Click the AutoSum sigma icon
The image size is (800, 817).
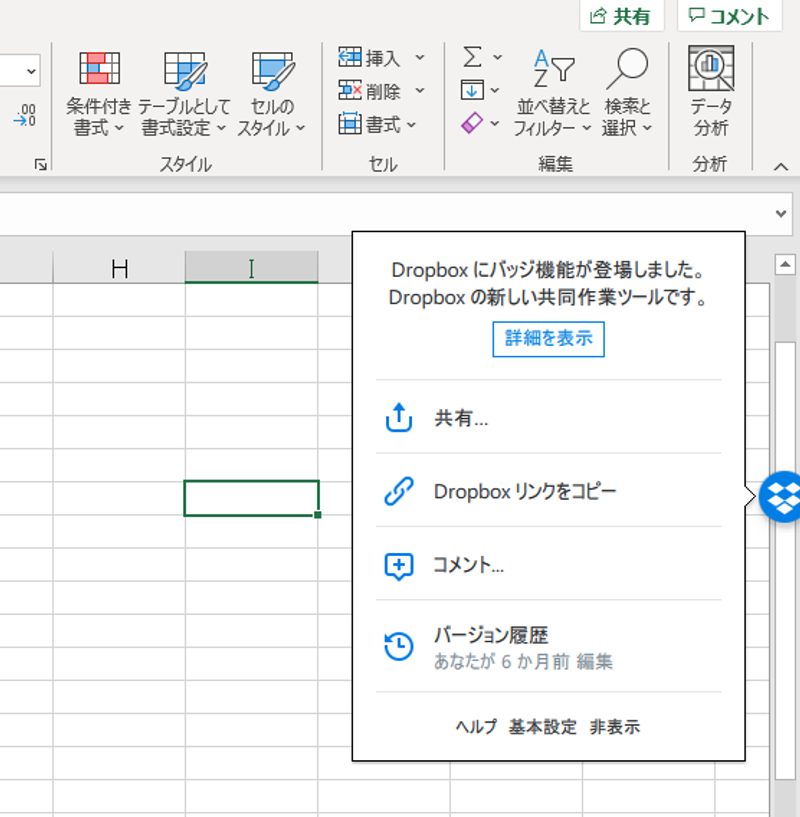[x=472, y=56]
